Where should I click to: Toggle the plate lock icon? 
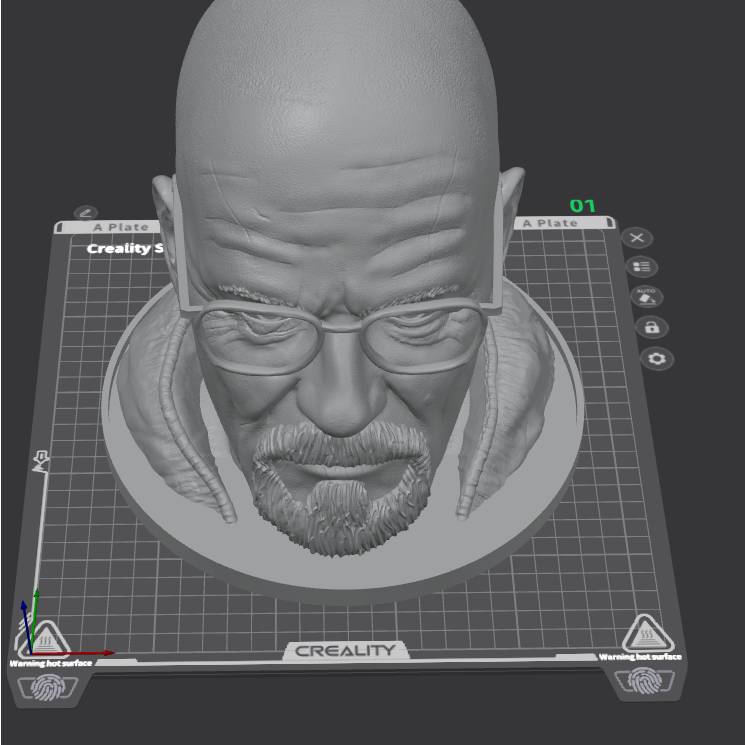651,327
